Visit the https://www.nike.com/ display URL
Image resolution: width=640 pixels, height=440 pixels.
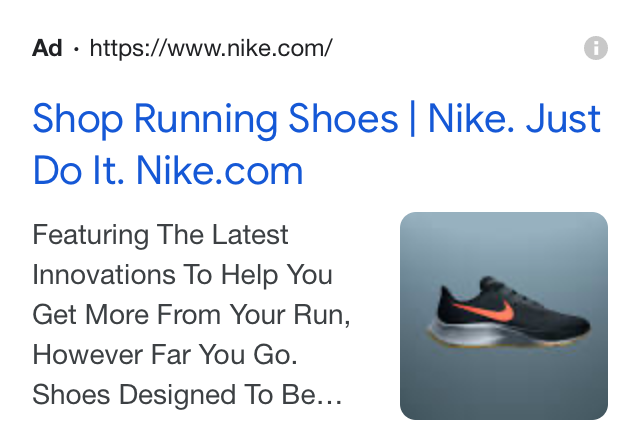(211, 48)
